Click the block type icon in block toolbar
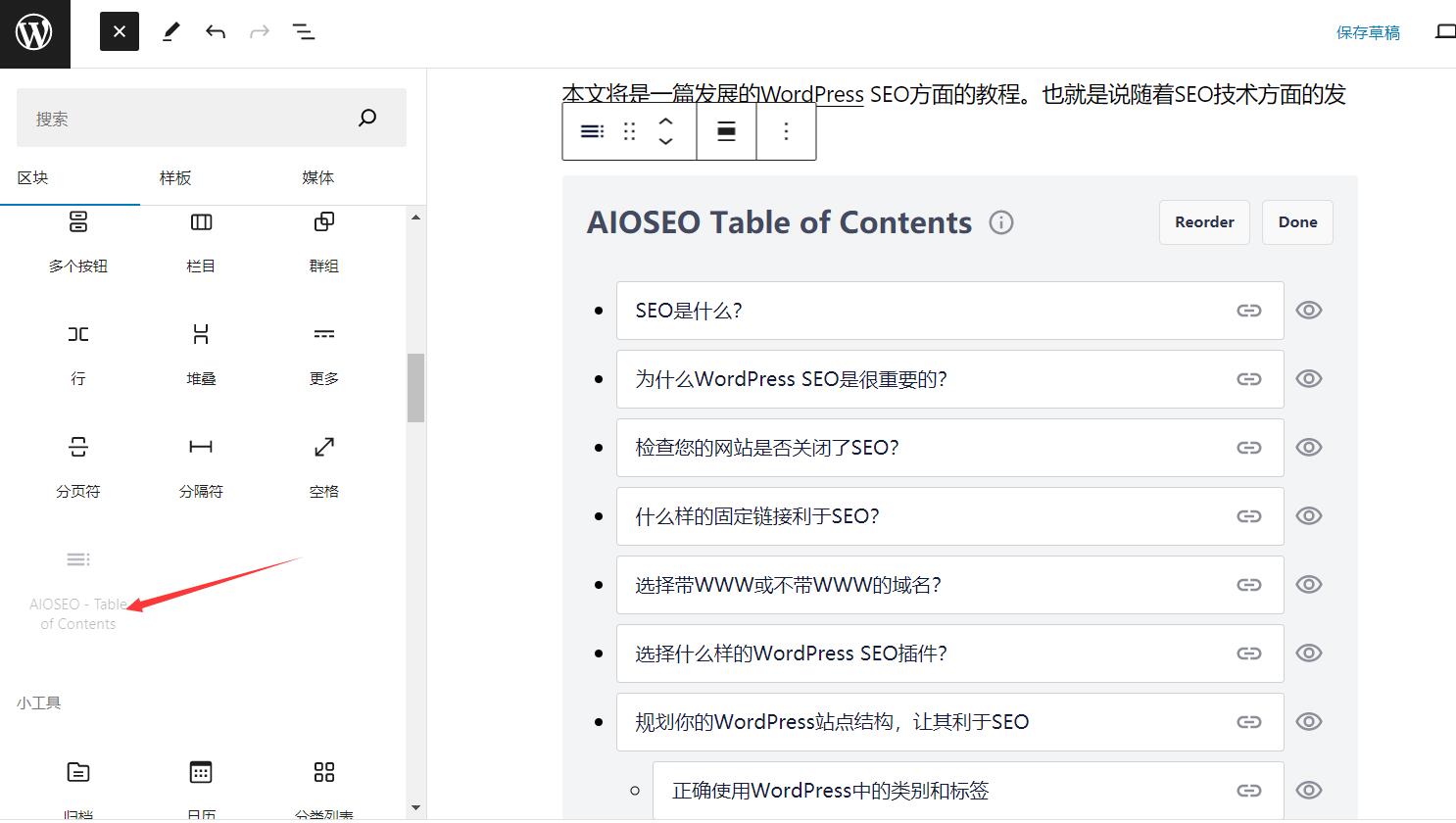Screen dimensions: 1456x823 coord(592,131)
